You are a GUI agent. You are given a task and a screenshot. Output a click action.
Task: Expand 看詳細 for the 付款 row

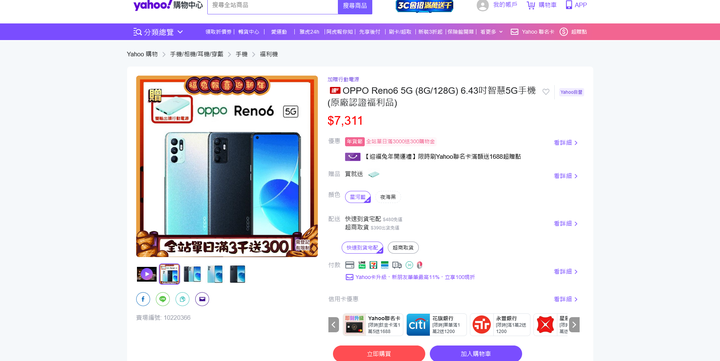click(x=566, y=271)
